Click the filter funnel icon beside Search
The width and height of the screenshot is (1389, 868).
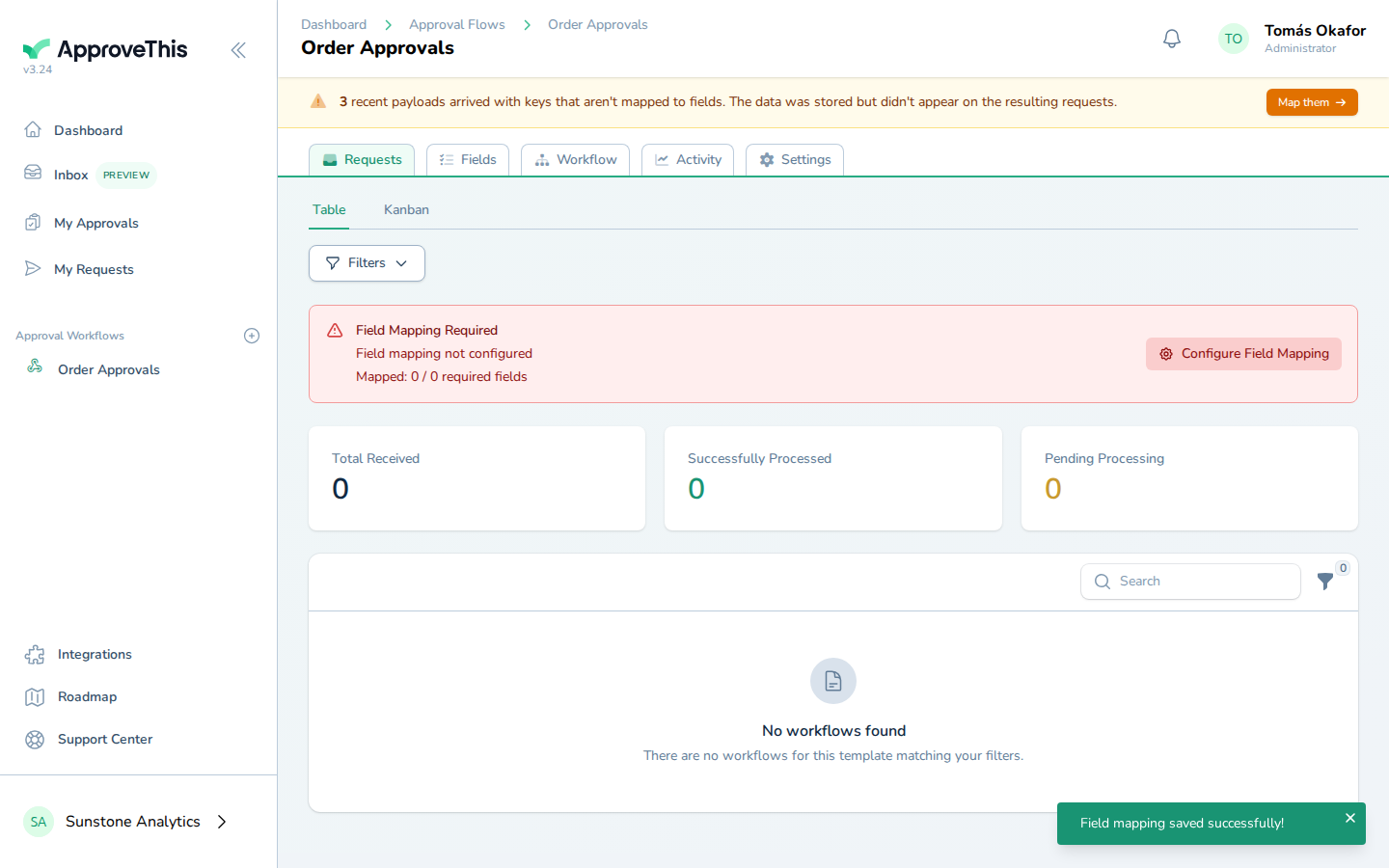tap(1325, 582)
